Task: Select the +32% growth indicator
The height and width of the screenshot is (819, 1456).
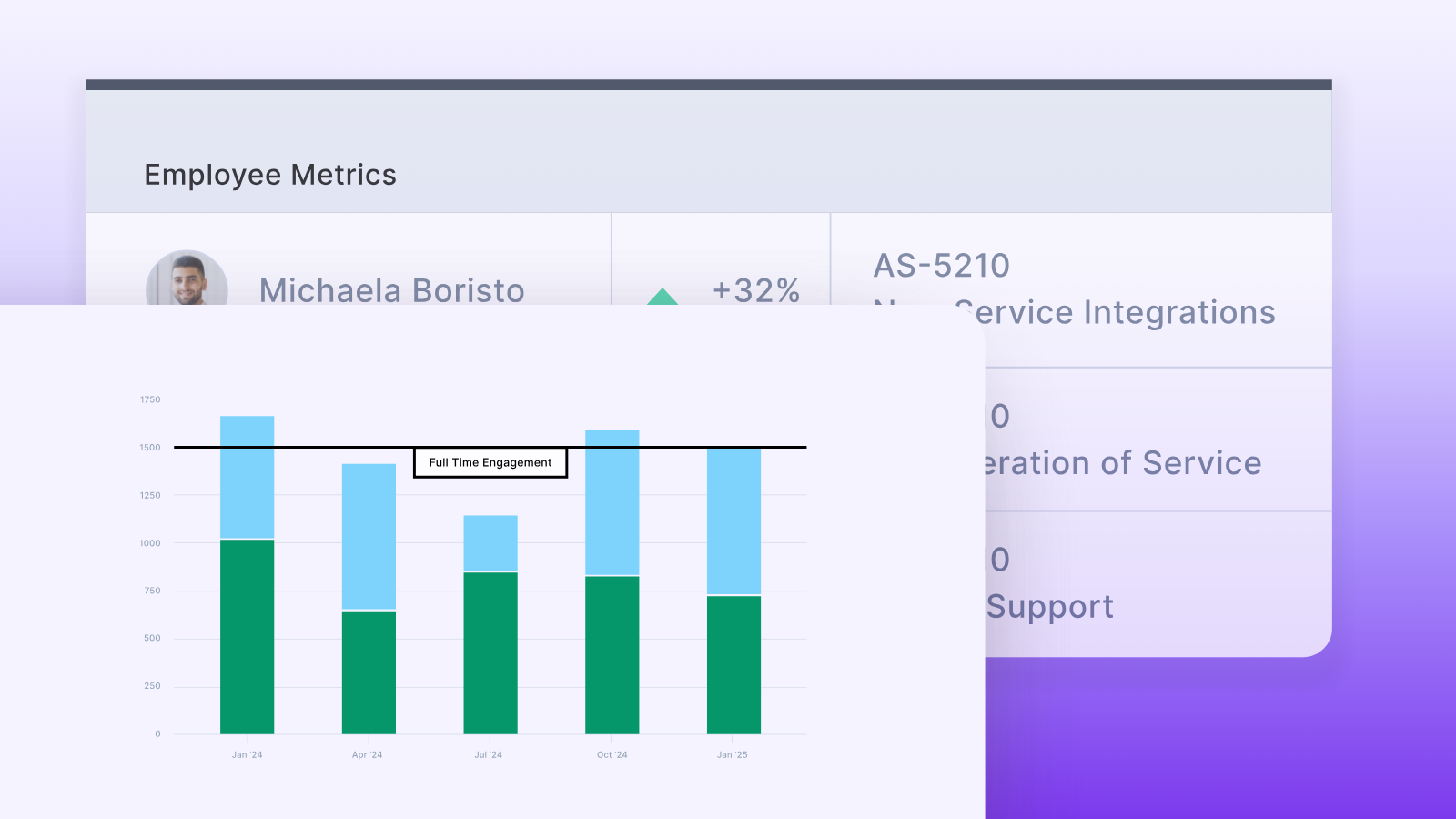Action: pyautogui.click(x=756, y=291)
